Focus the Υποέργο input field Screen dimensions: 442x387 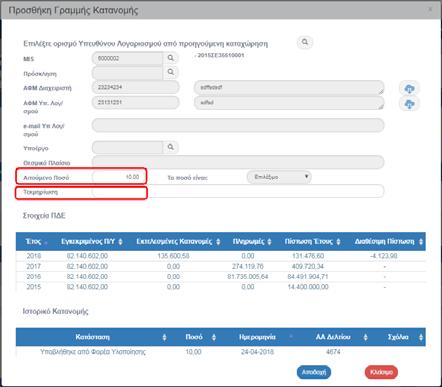tap(127, 147)
